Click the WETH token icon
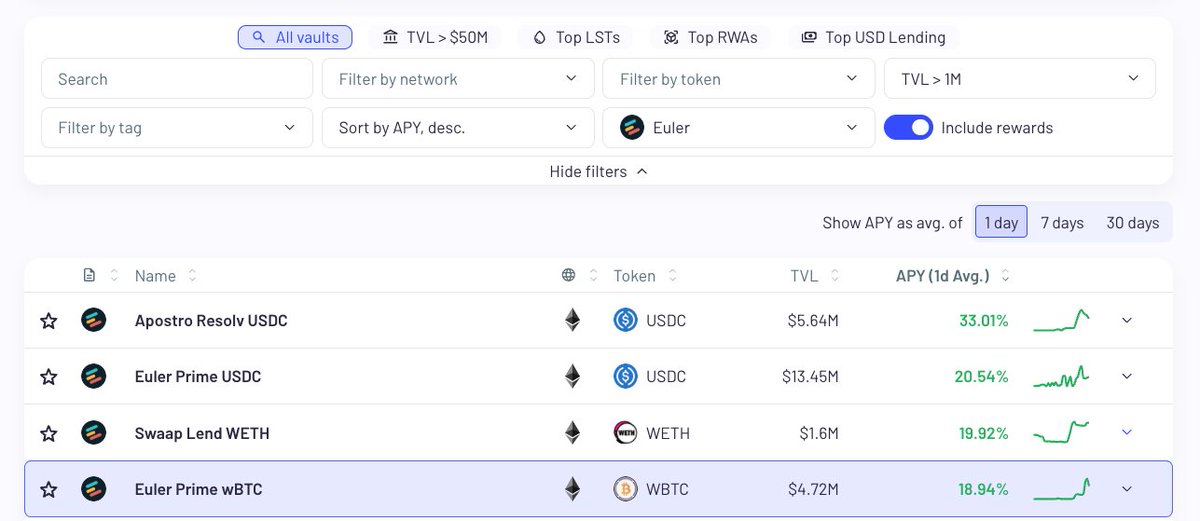Viewport: 1200px width, 521px height. coord(625,433)
